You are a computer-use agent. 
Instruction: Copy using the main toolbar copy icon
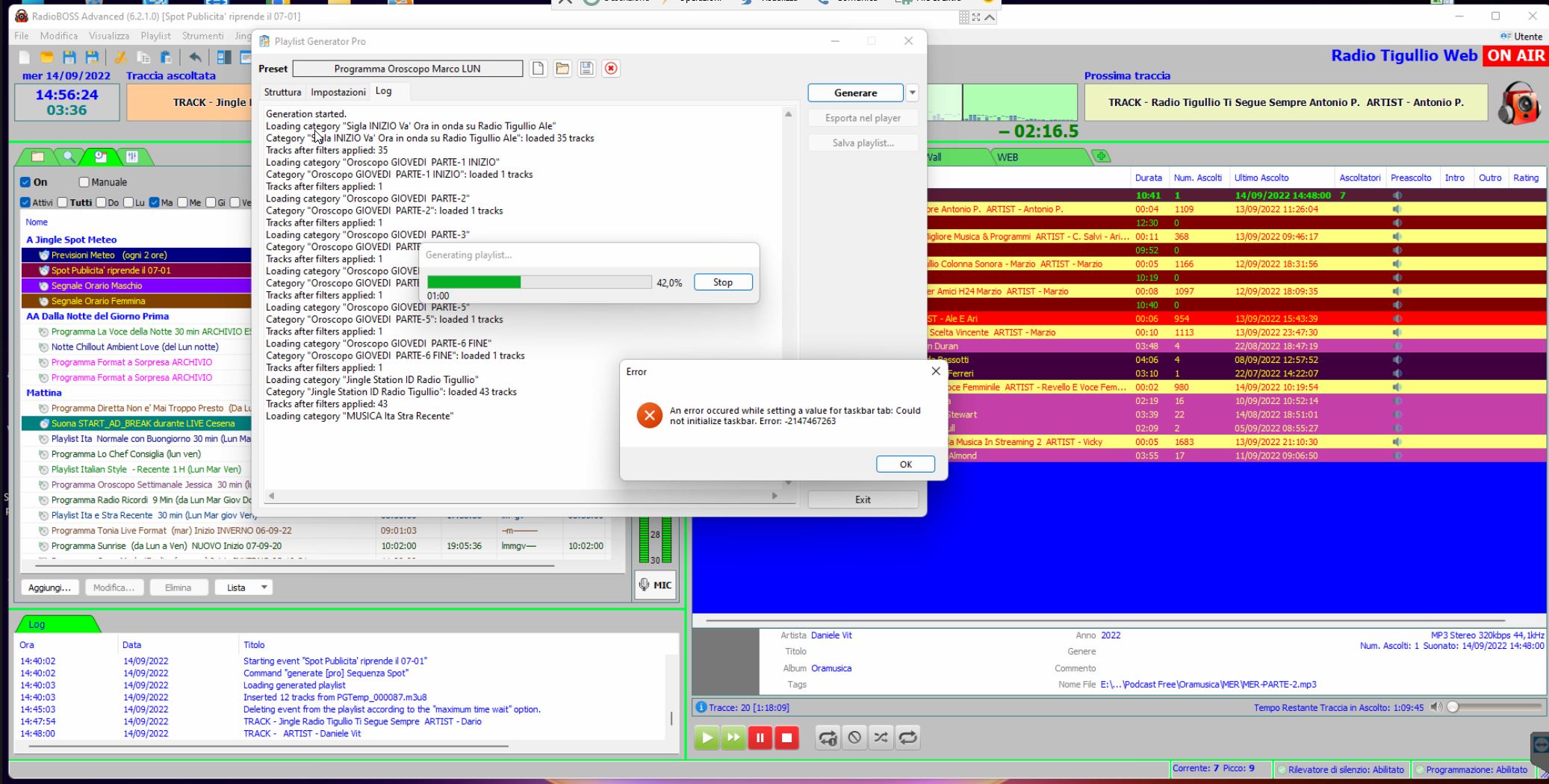pyautogui.click(x=143, y=57)
